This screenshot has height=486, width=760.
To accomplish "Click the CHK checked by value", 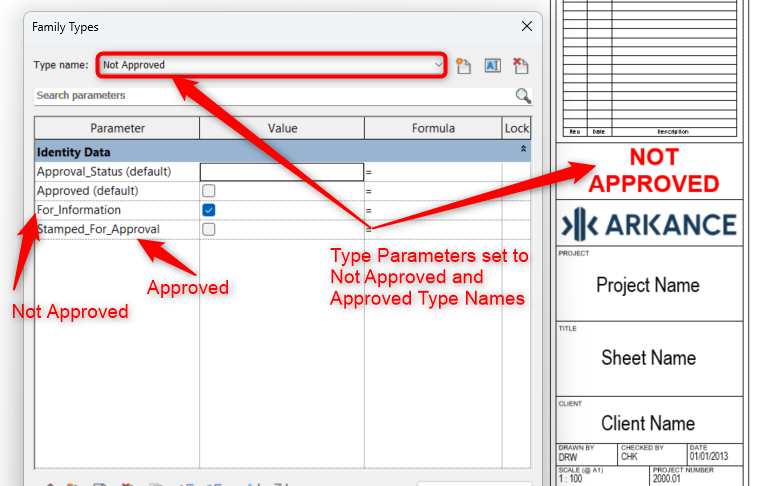I will click(x=630, y=457).
